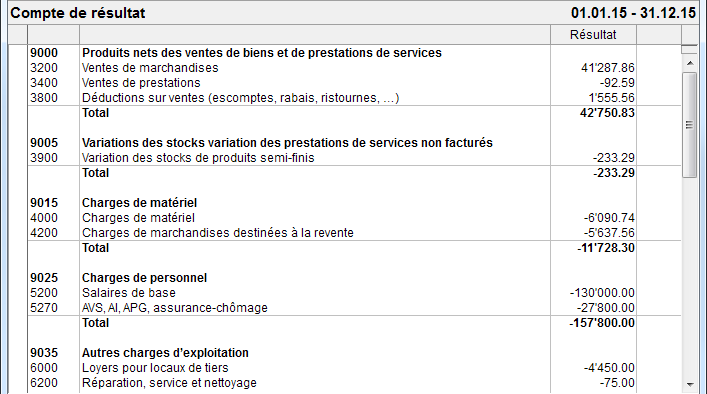Click the split handle above the scrollbar
This screenshot has width=707, height=394.
click(x=690, y=49)
